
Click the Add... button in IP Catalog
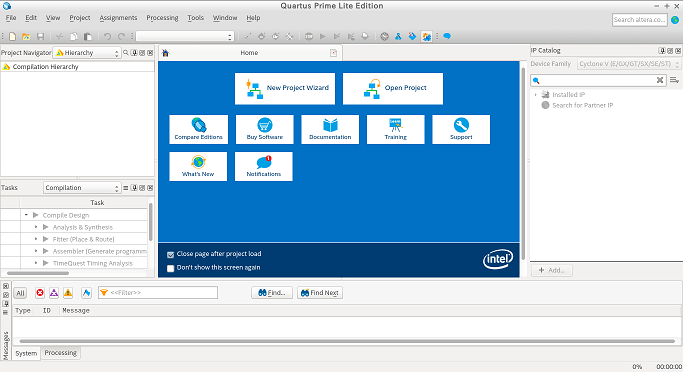(x=551, y=270)
